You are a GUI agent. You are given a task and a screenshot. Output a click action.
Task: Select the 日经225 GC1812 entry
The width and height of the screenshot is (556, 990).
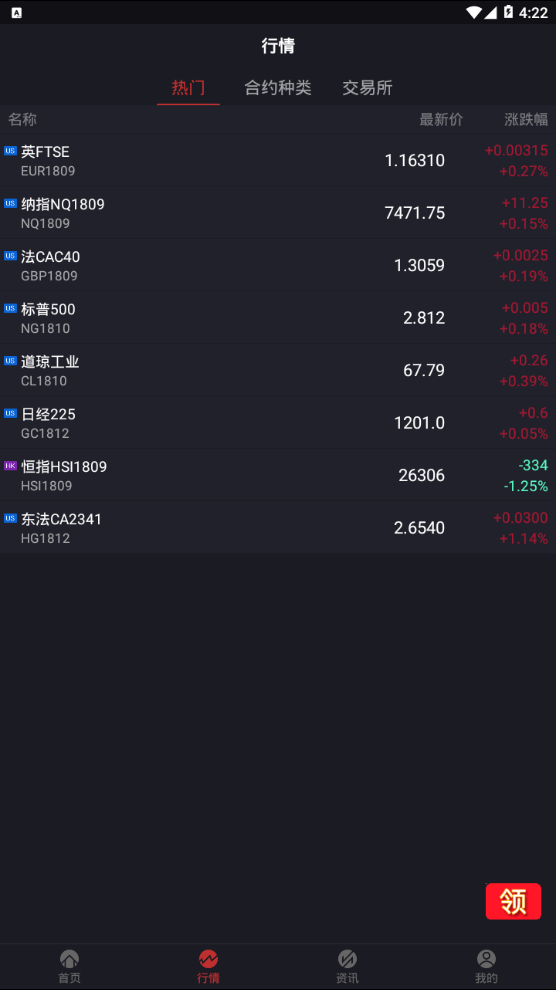point(278,422)
